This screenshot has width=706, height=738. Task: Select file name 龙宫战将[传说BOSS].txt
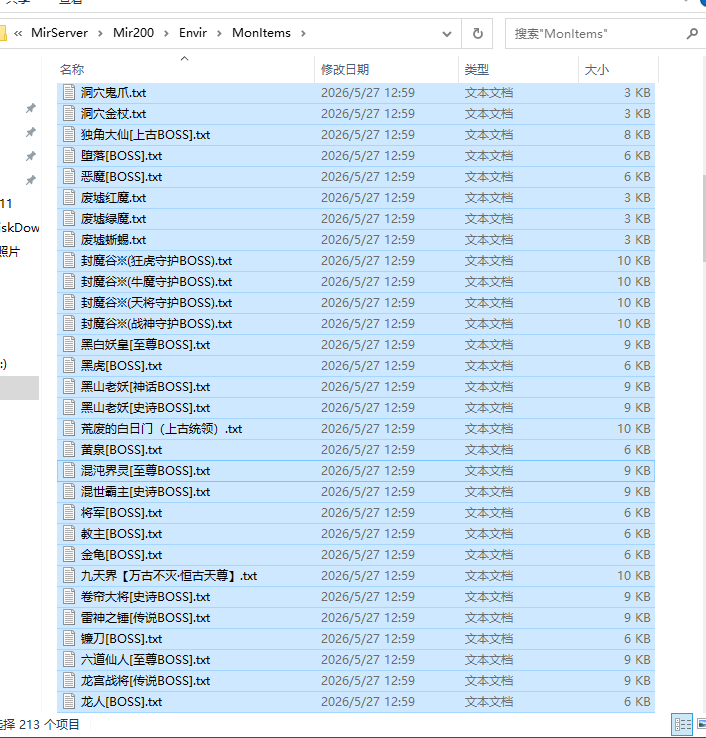point(145,681)
